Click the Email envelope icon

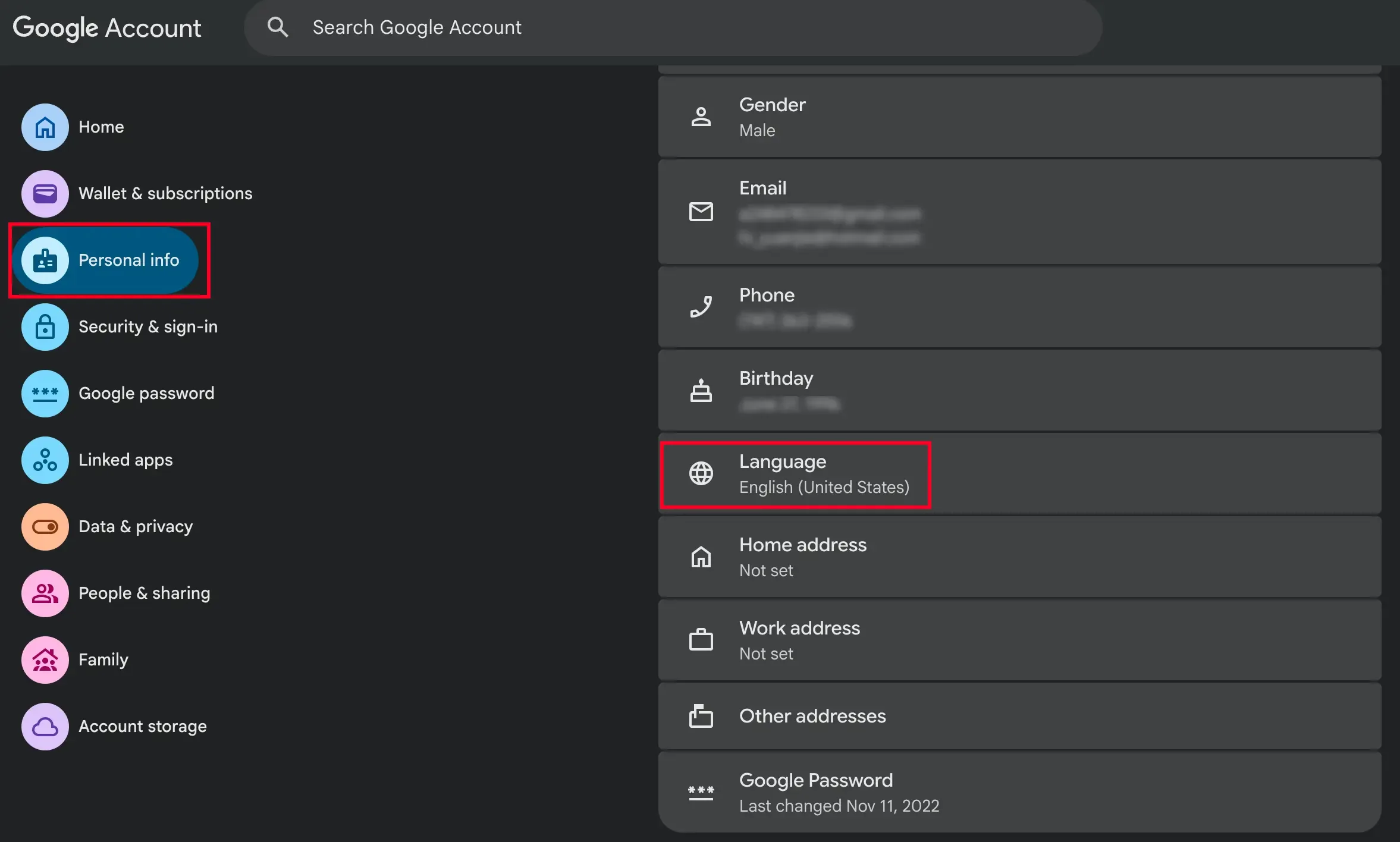[x=701, y=212]
